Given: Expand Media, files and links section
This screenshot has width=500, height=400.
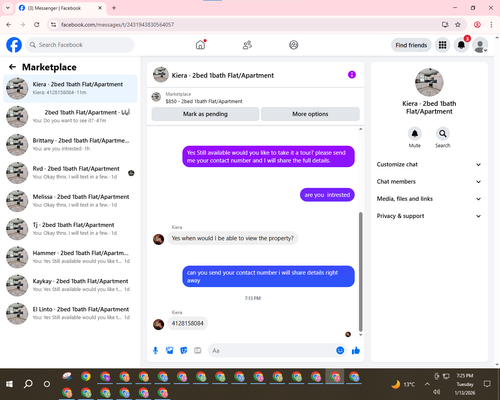Looking at the screenshot, I should (x=429, y=199).
